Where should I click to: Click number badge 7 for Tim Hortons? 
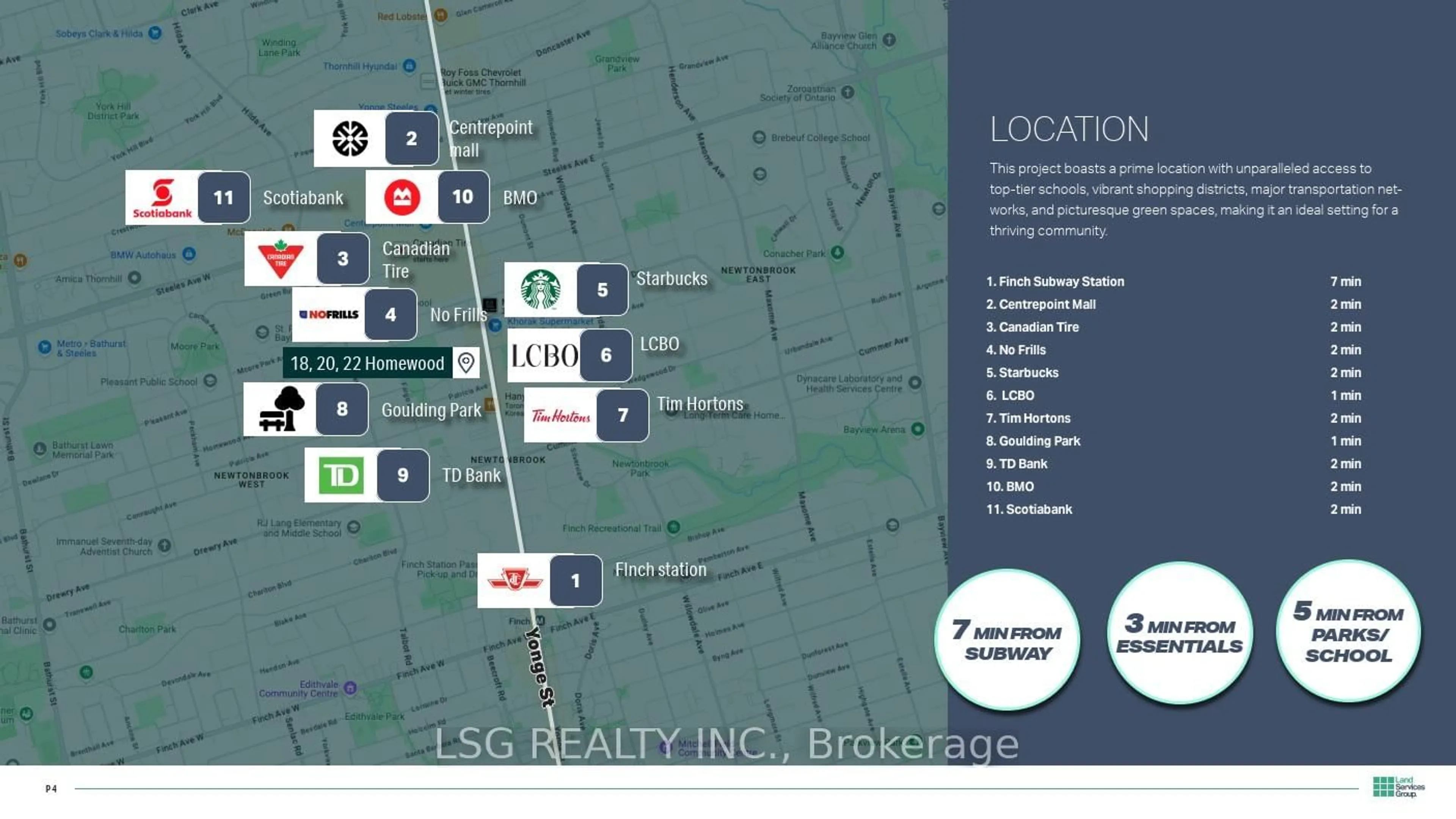[x=623, y=416]
